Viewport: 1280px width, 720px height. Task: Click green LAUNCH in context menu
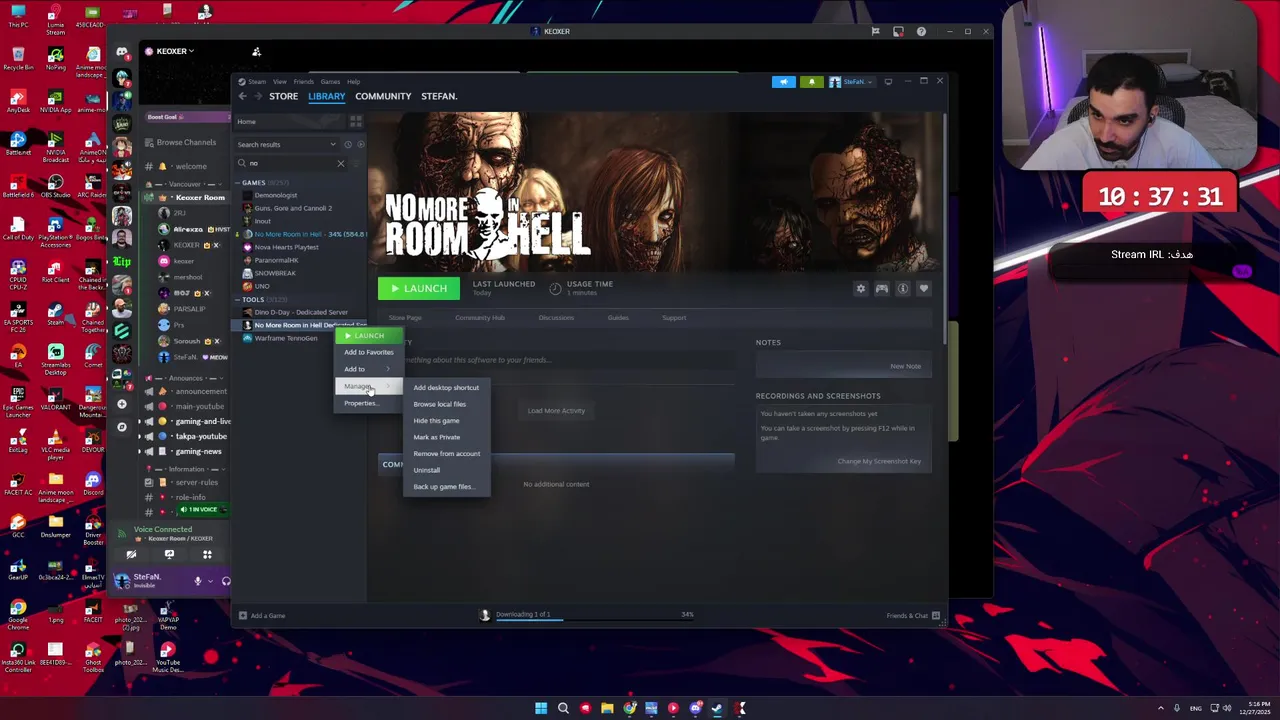point(368,336)
